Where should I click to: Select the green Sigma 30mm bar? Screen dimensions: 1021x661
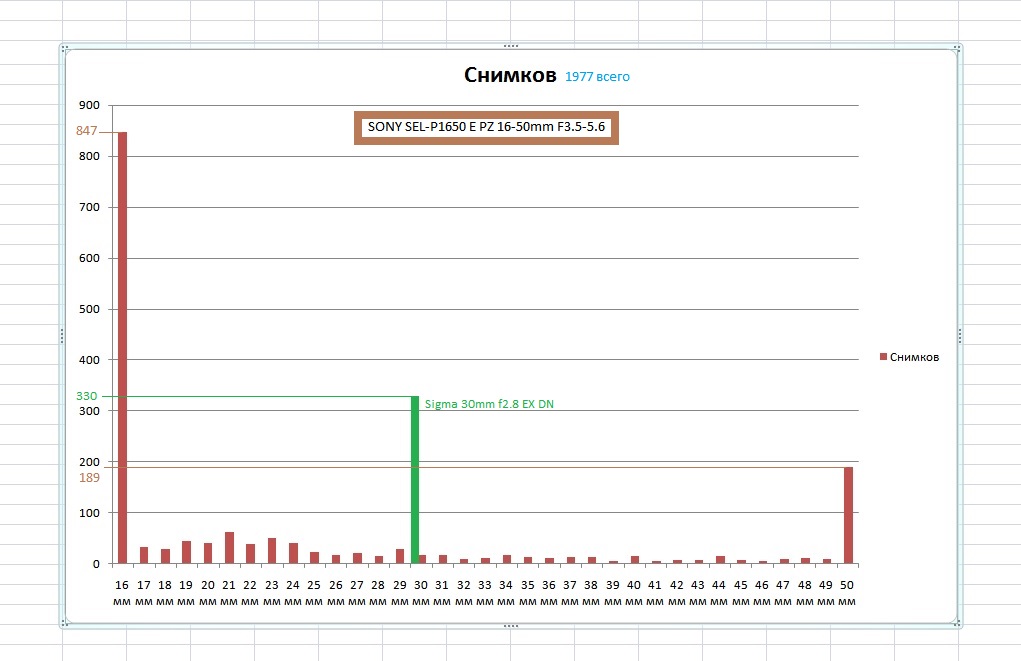pyautogui.click(x=415, y=479)
